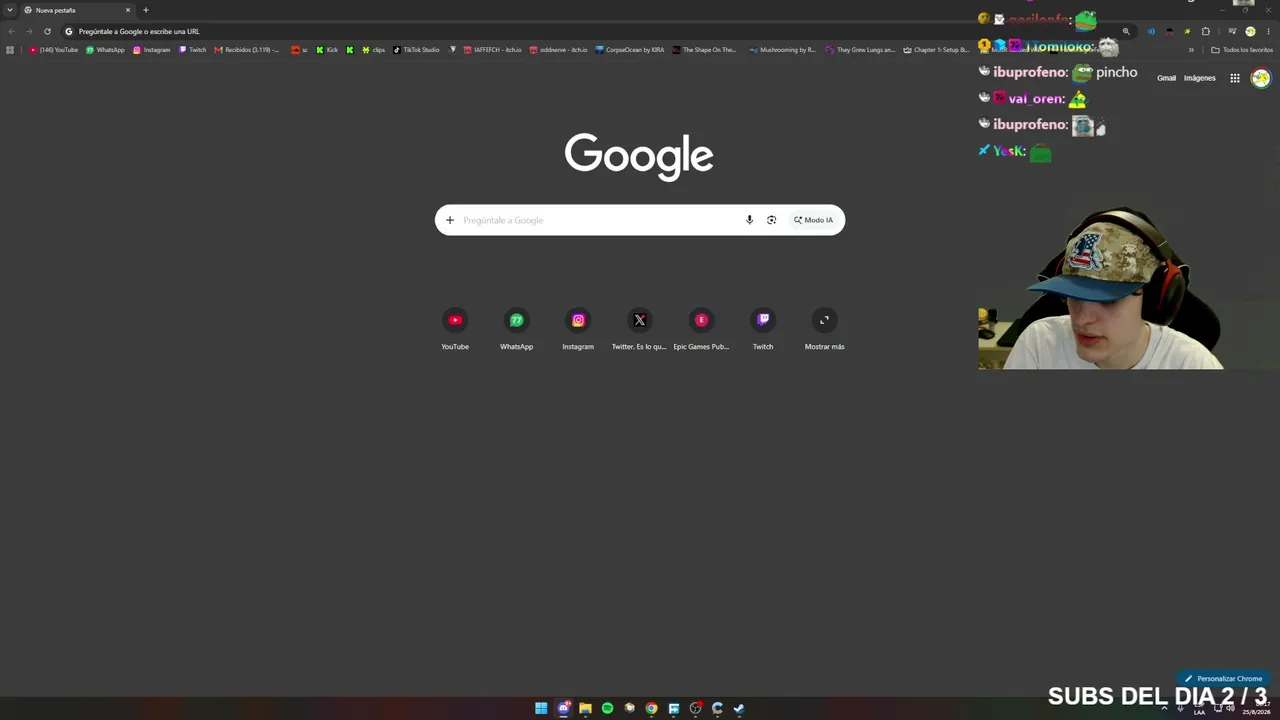Open the Extensions puzzle icon
1280x720 pixels.
[1205, 31]
